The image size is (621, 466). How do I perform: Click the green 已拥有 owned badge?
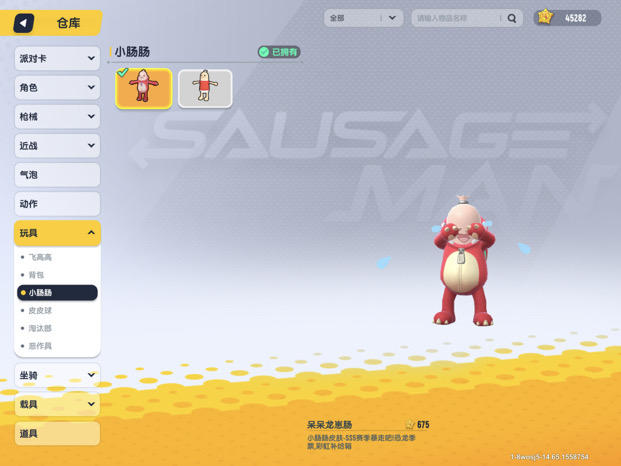click(x=279, y=52)
